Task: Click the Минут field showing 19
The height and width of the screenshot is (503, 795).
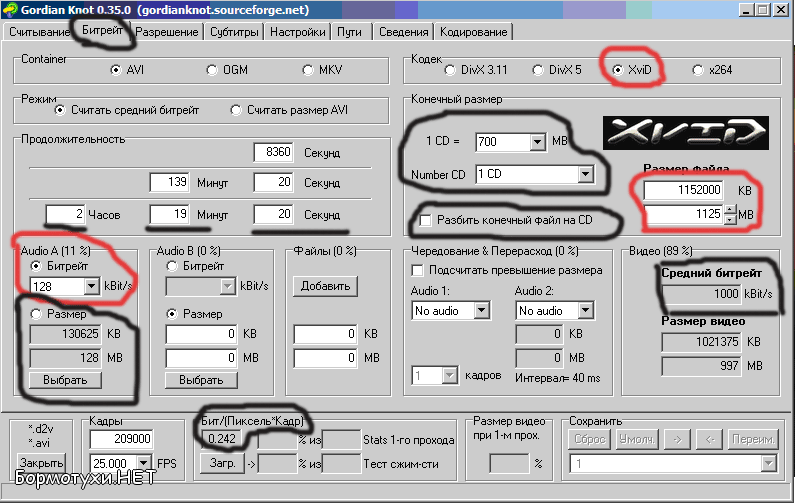Action: (169, 214)
